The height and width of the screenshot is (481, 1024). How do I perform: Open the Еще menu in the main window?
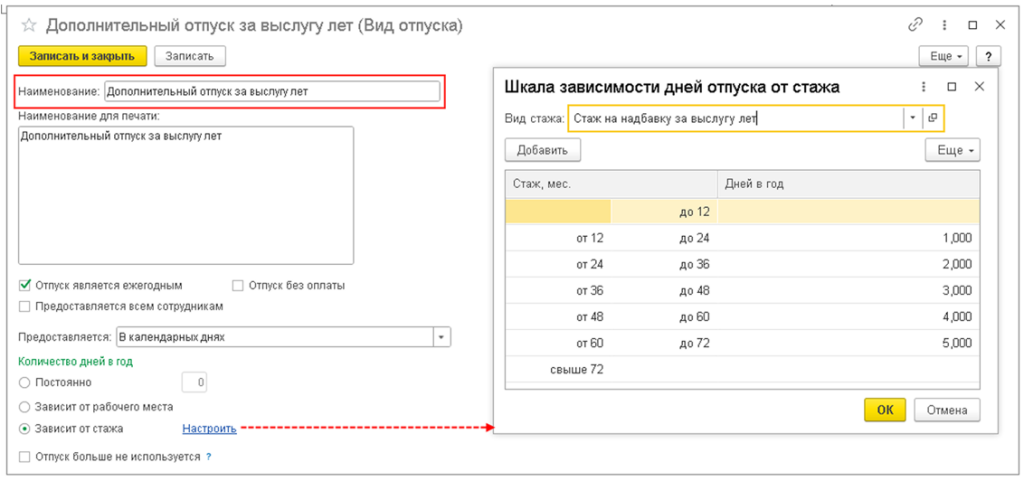(x=945, y=56)
